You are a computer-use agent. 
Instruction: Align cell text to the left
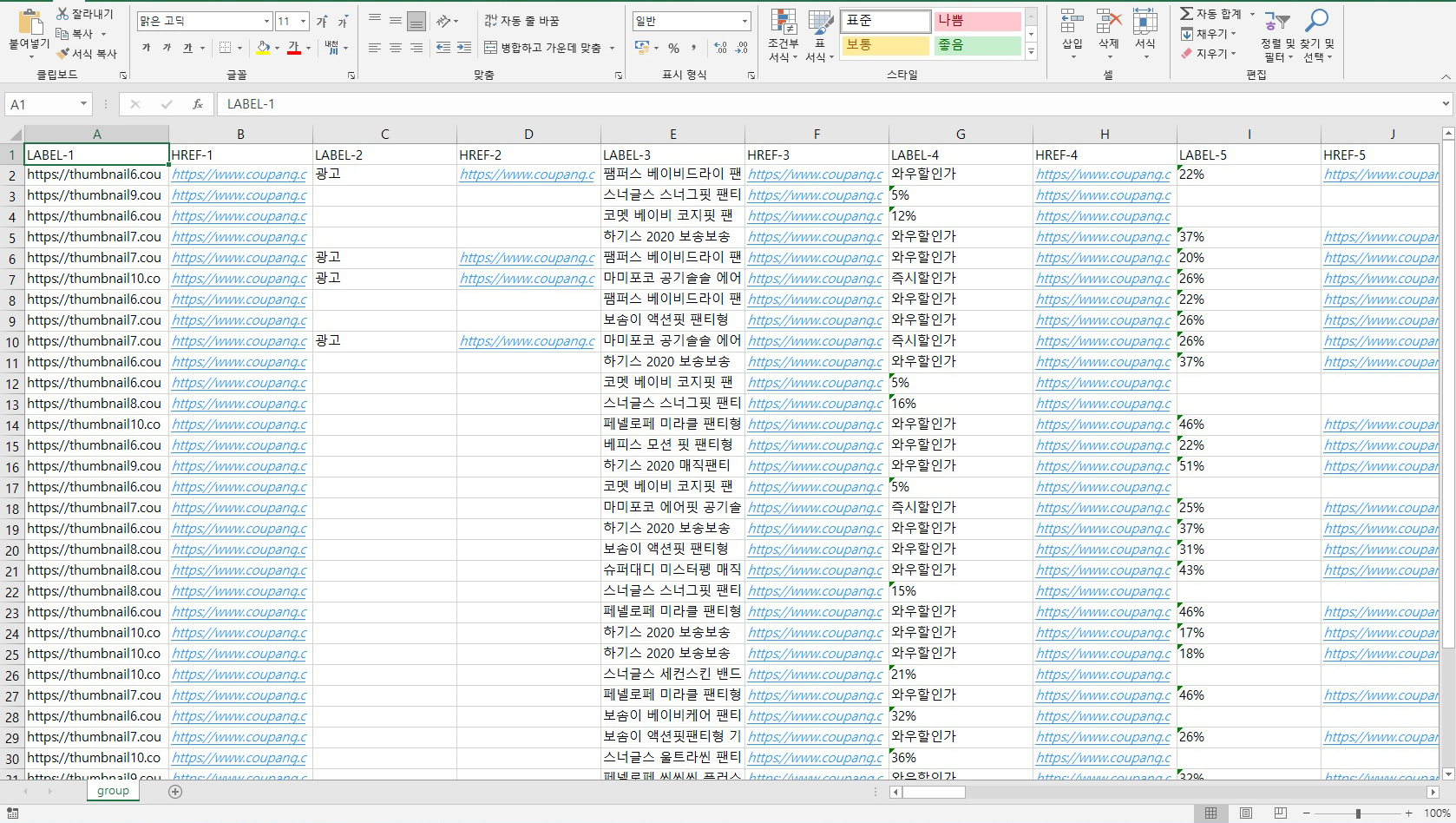tap(375, 48)
